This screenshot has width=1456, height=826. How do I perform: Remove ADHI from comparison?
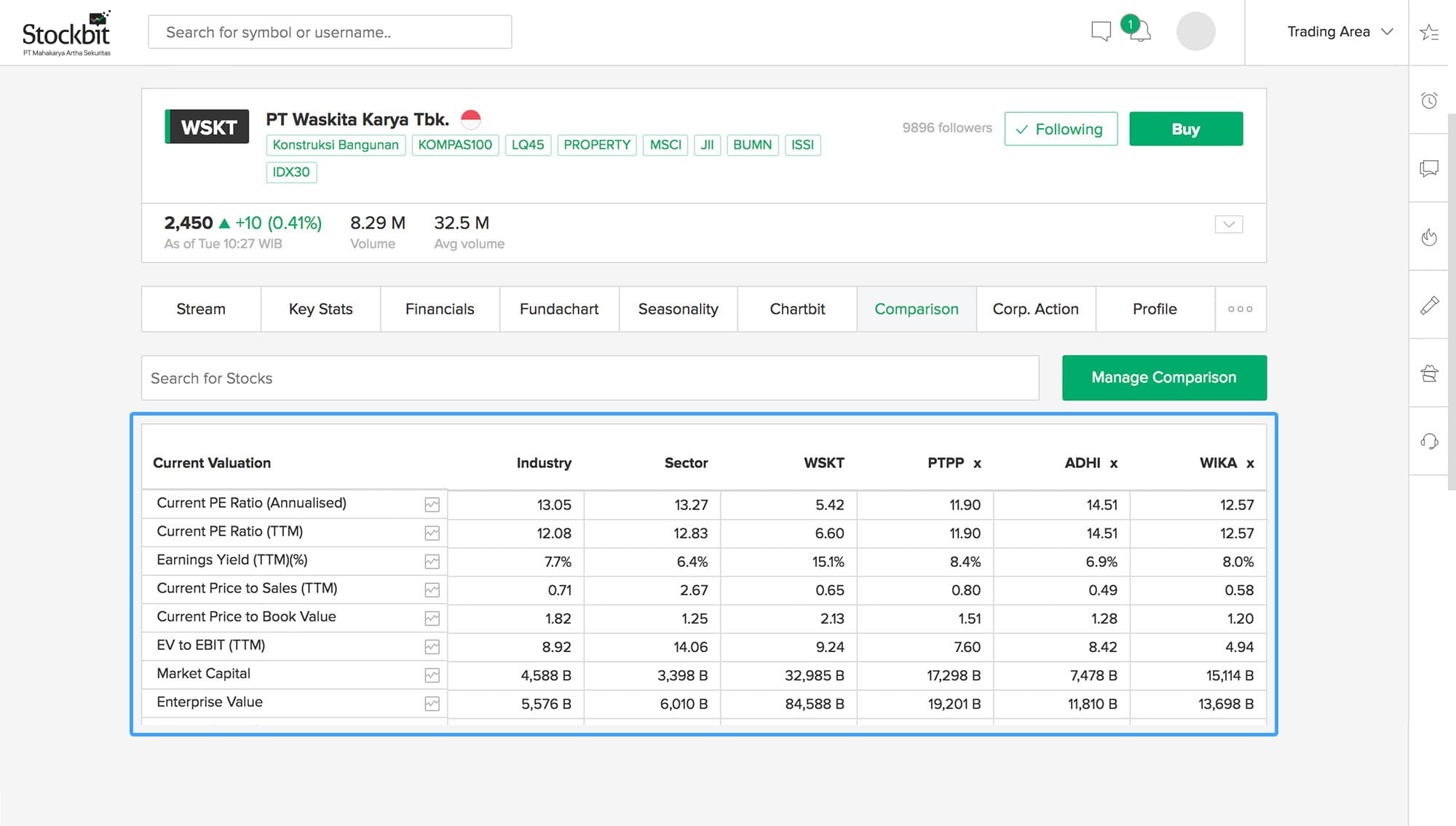pyautogui.click(x=1113, y=464)
